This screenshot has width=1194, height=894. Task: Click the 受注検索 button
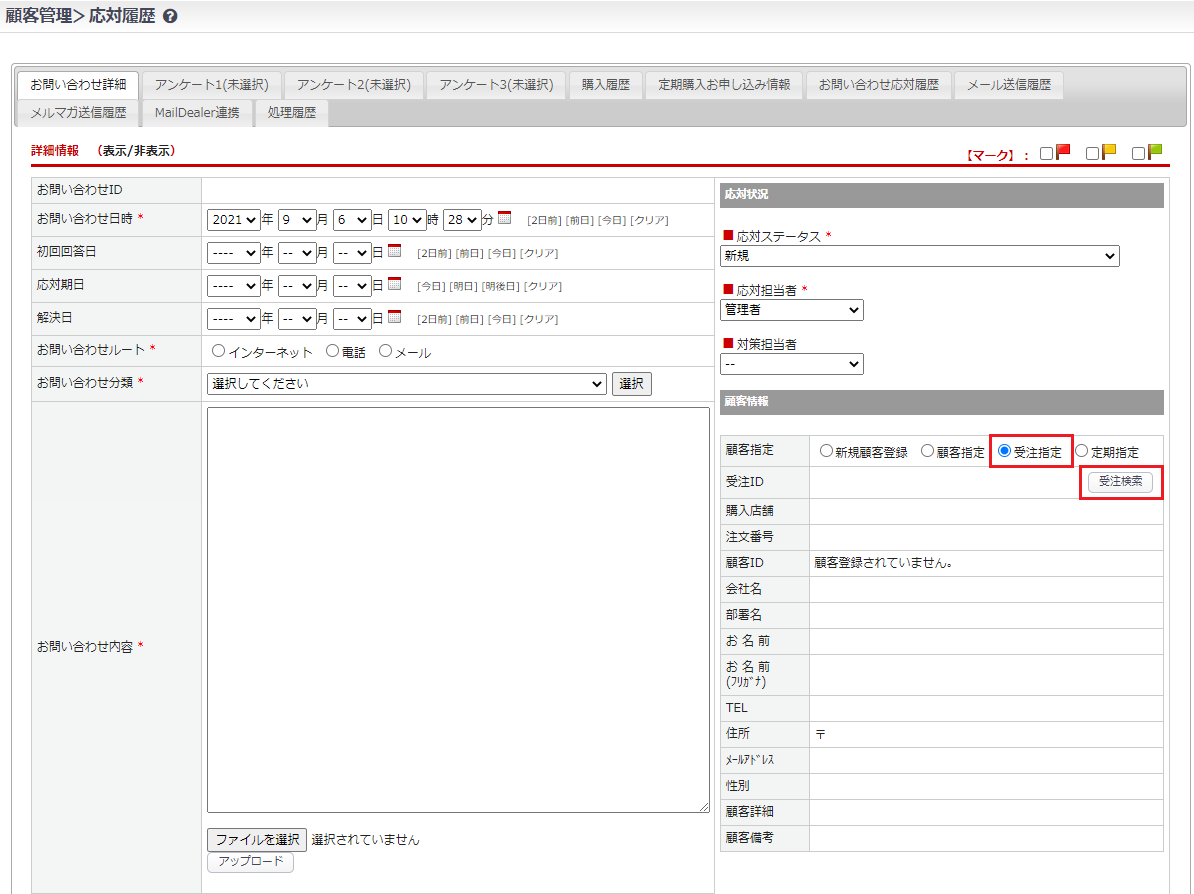pyautogui.click(x=1120, y=482)
